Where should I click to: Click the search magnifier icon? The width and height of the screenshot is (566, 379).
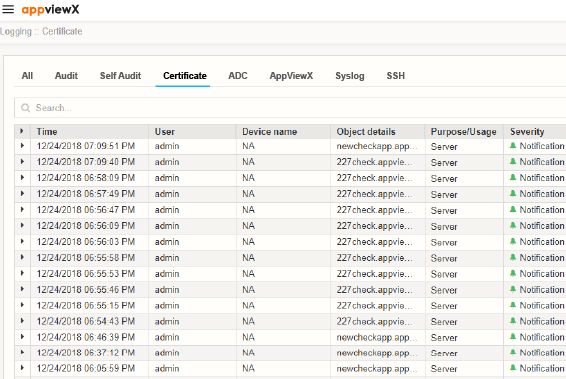point(25,108)
